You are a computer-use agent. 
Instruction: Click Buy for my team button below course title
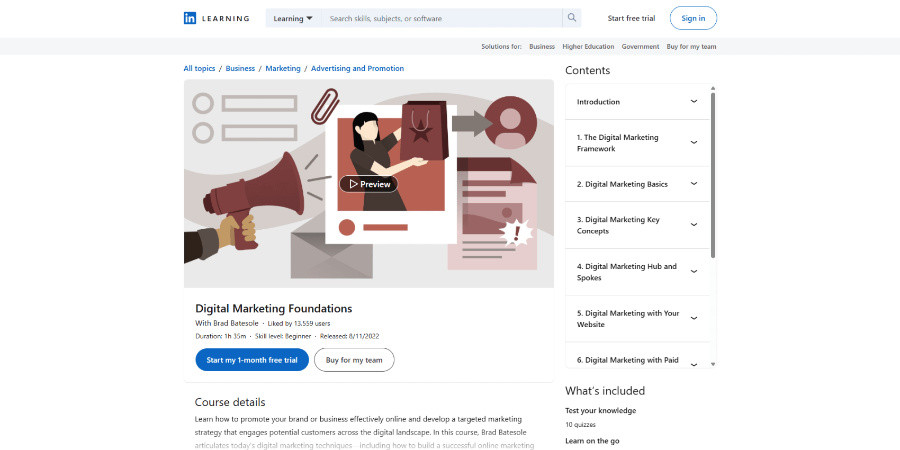coord(354,360)
